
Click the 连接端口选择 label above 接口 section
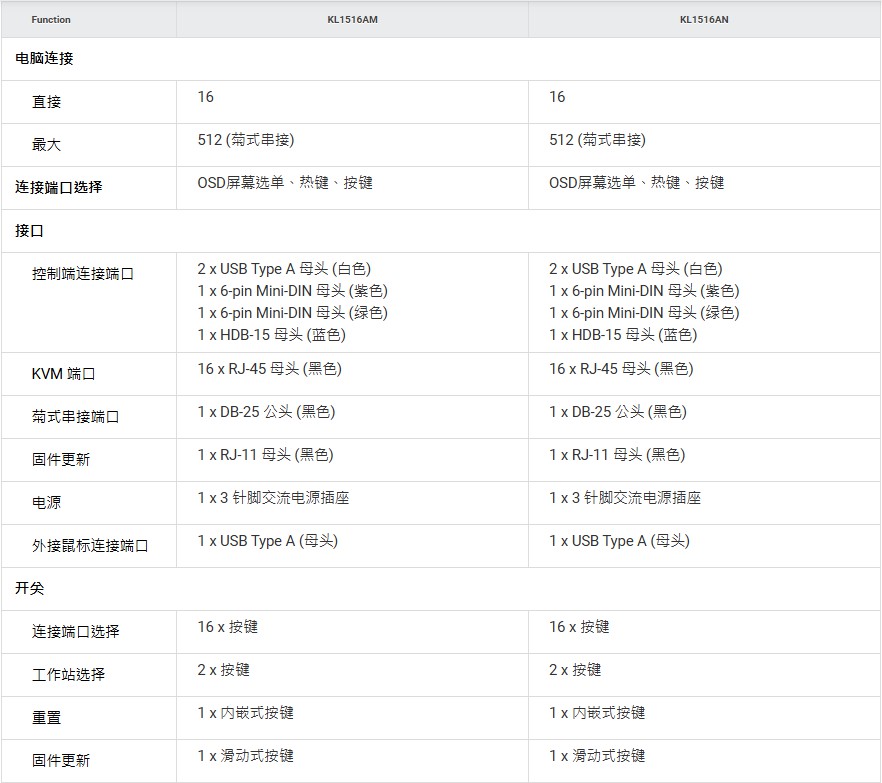(58, 187)
